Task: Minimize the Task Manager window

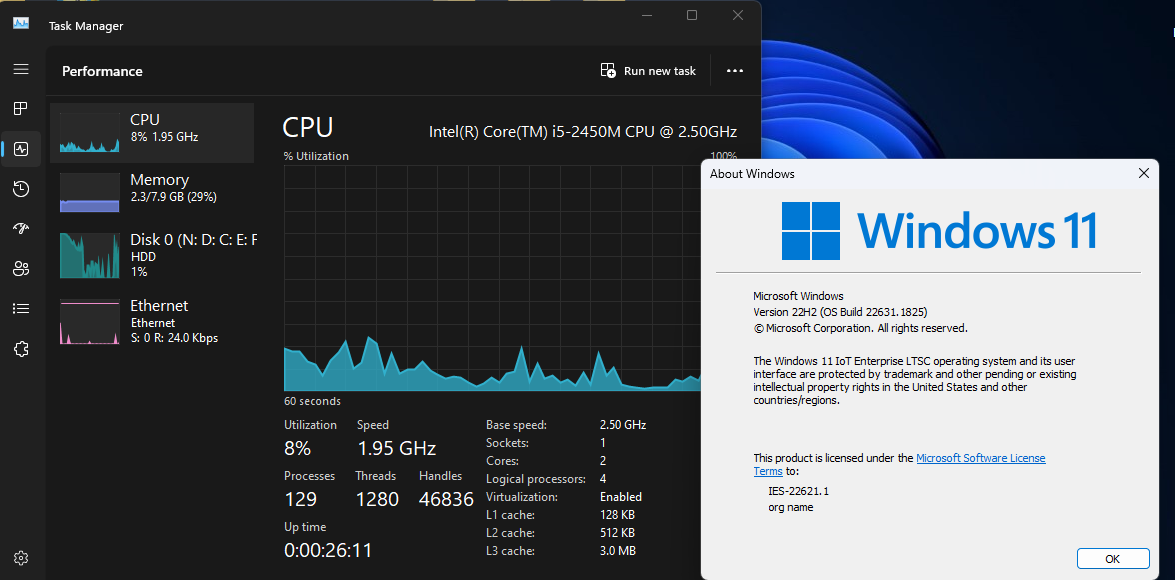Action: [x=646, y=15]
